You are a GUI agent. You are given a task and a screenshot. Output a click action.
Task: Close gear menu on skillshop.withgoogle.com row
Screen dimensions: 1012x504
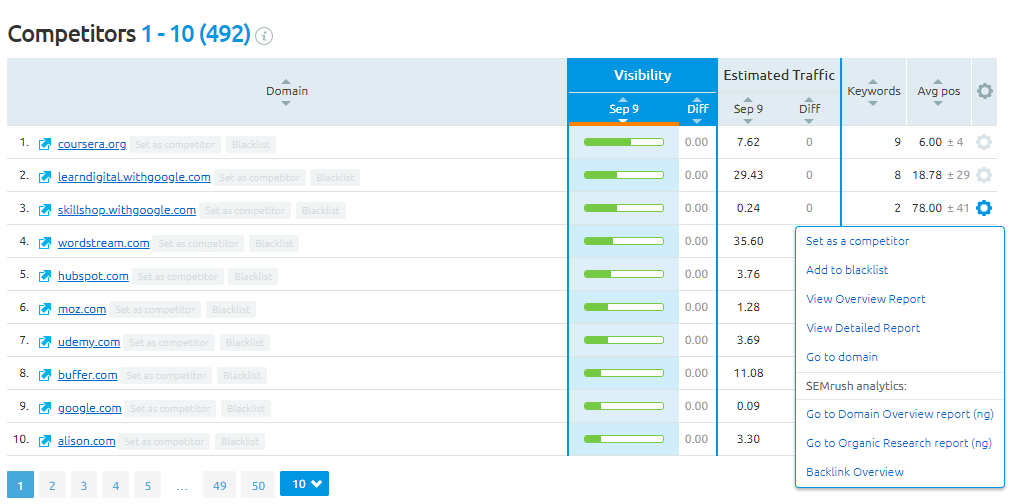[x=984, y=208]
